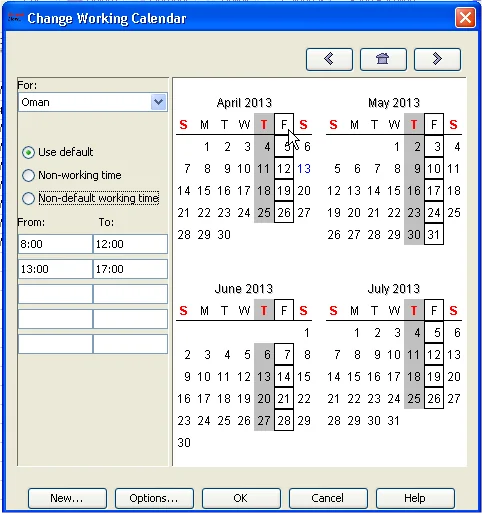Select the Non-working time option
The image size is (482, 513).
(x=29, y=175)
